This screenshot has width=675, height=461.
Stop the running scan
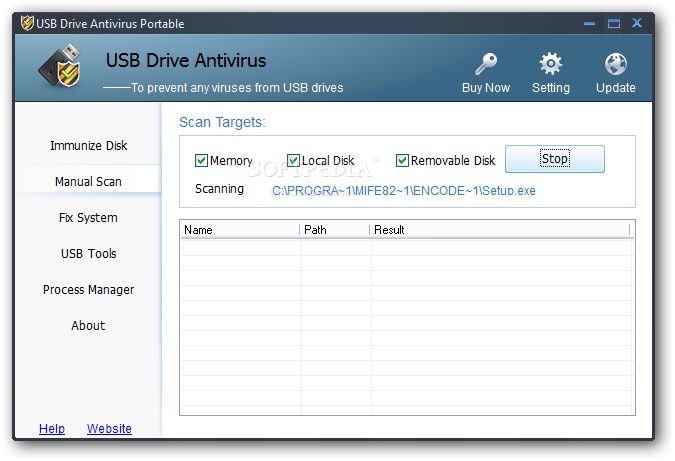(x=554, y=159)
